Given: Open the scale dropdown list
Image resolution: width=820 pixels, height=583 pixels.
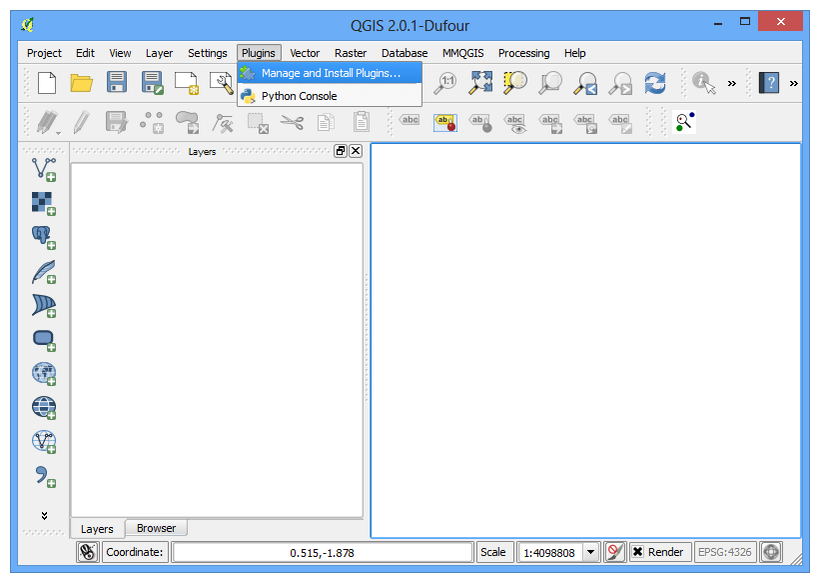Looking at the screenshot, I should click(x=590, y=552).
